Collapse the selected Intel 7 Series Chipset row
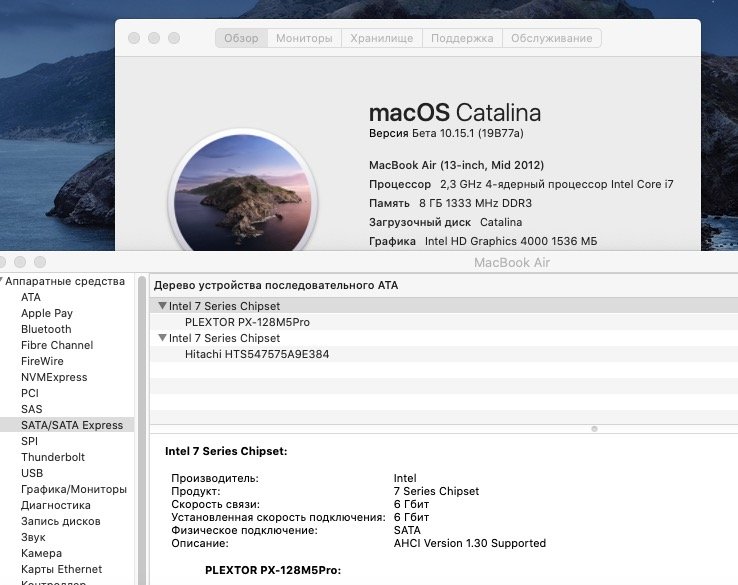Screen dimensions: 738x585 (x=162, y=306)
